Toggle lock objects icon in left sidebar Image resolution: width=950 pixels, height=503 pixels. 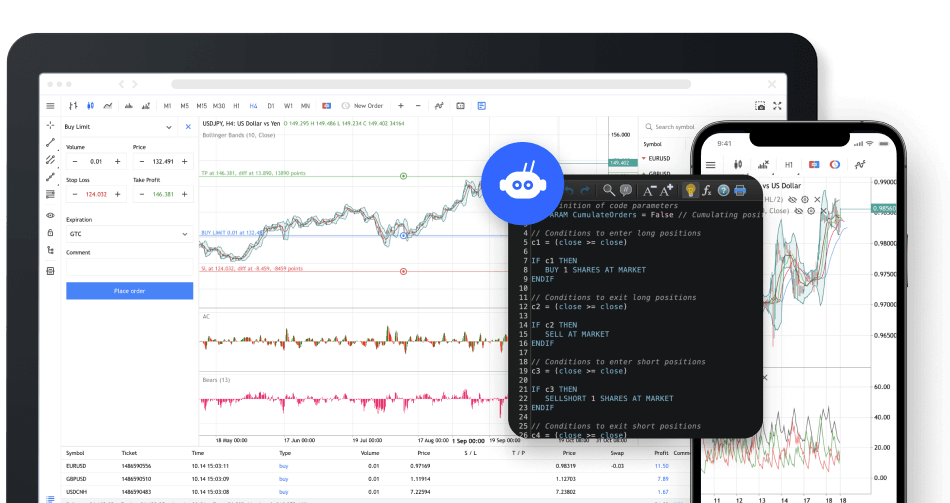click(x=50, y=233)
